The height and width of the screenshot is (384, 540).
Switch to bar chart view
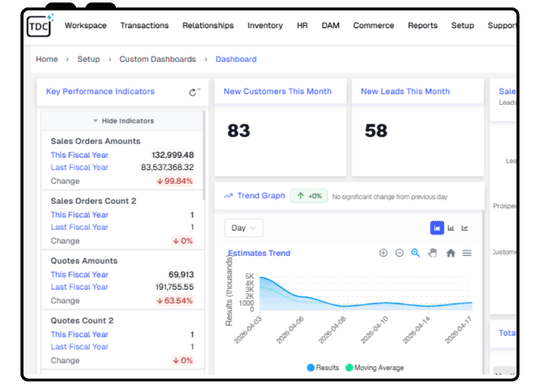(x=451, y=228)
